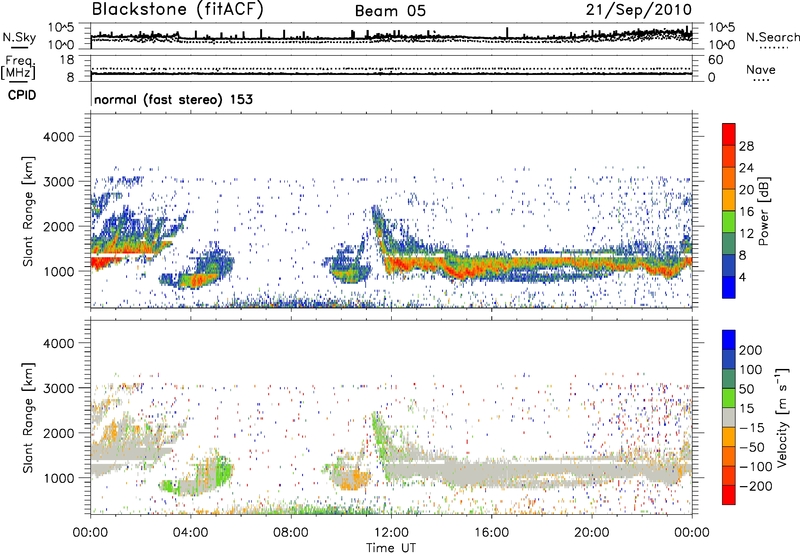Click the "16" label on Power colorbar
The image size is (800, 554).
click(x=746, y=212)
